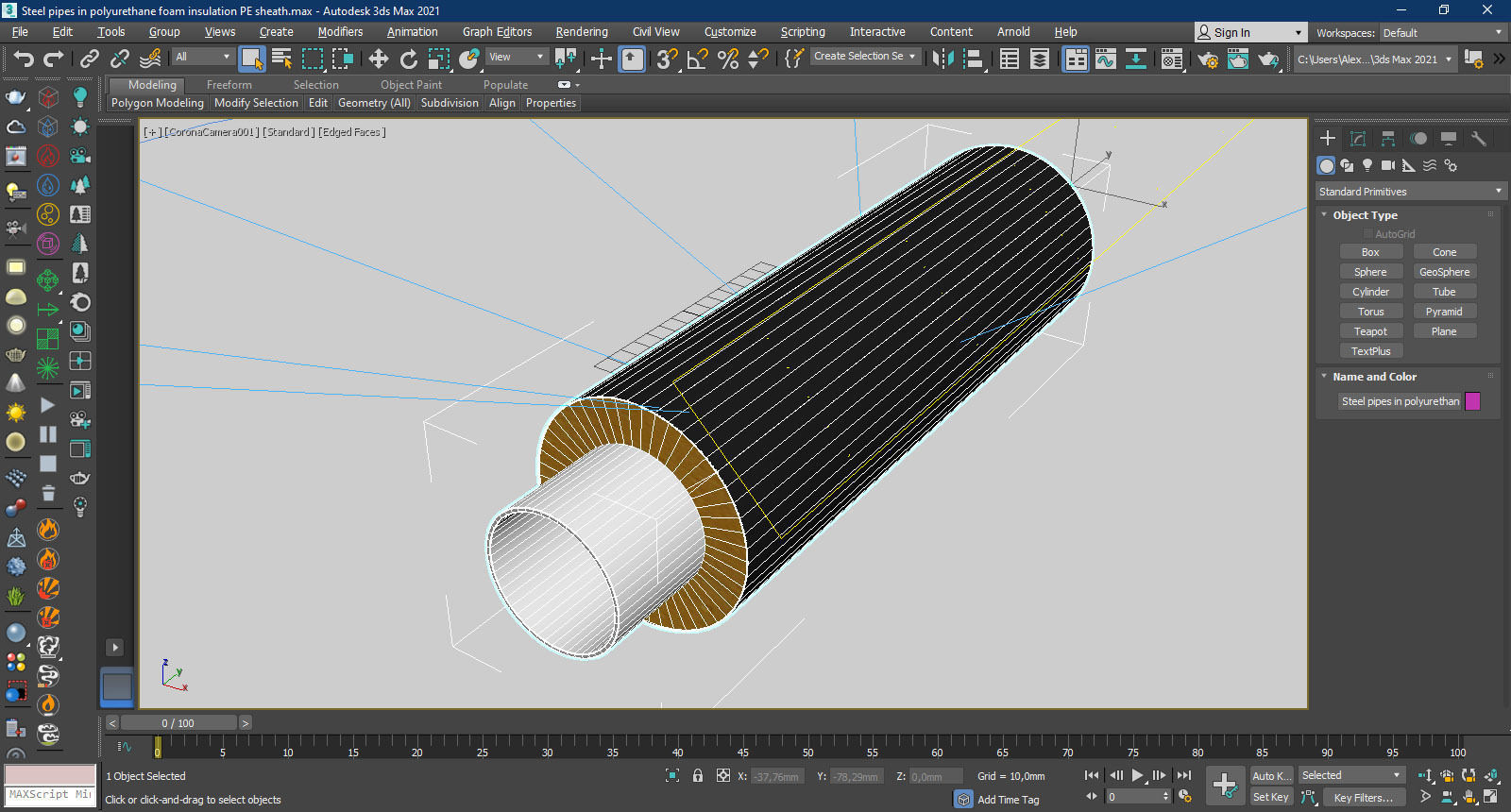
Task: Open the Create Selection Set dropdown
Action: pyautogui.click(x=864, y=57)
